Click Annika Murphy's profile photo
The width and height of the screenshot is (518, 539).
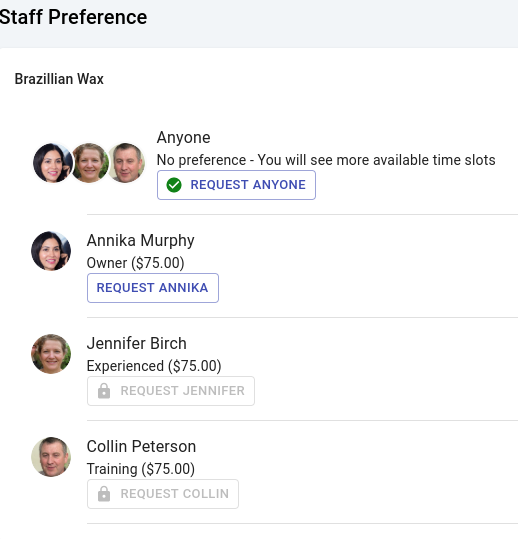[x=51, y=251]
